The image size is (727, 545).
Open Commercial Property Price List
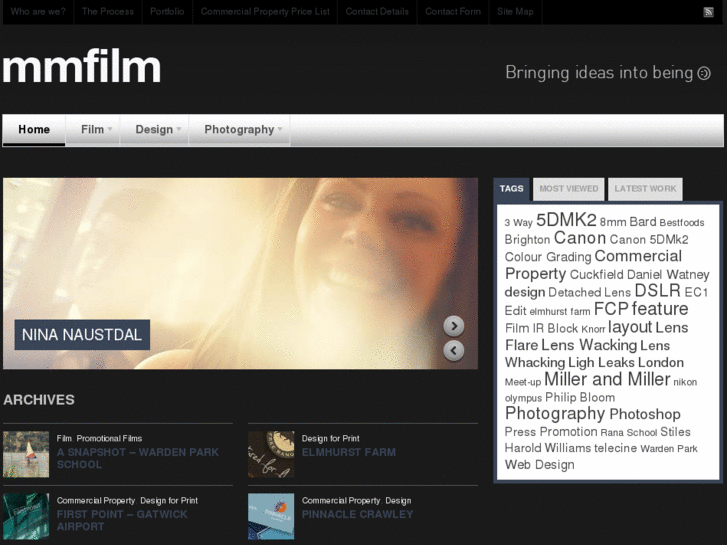coord(265,12)
